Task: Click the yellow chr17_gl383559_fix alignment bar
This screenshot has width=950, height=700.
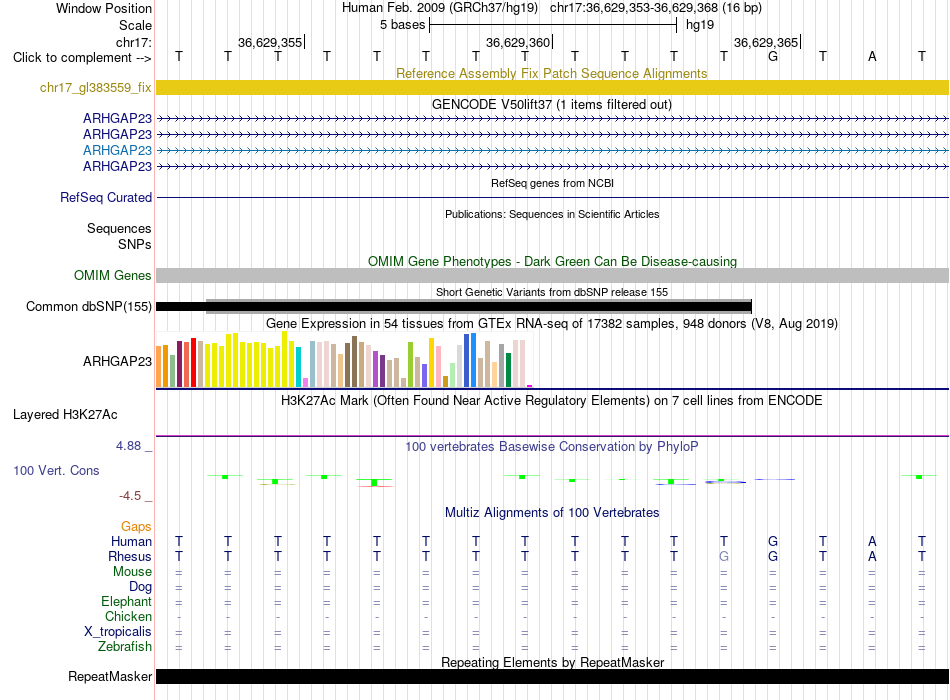Action: [552, 88]
